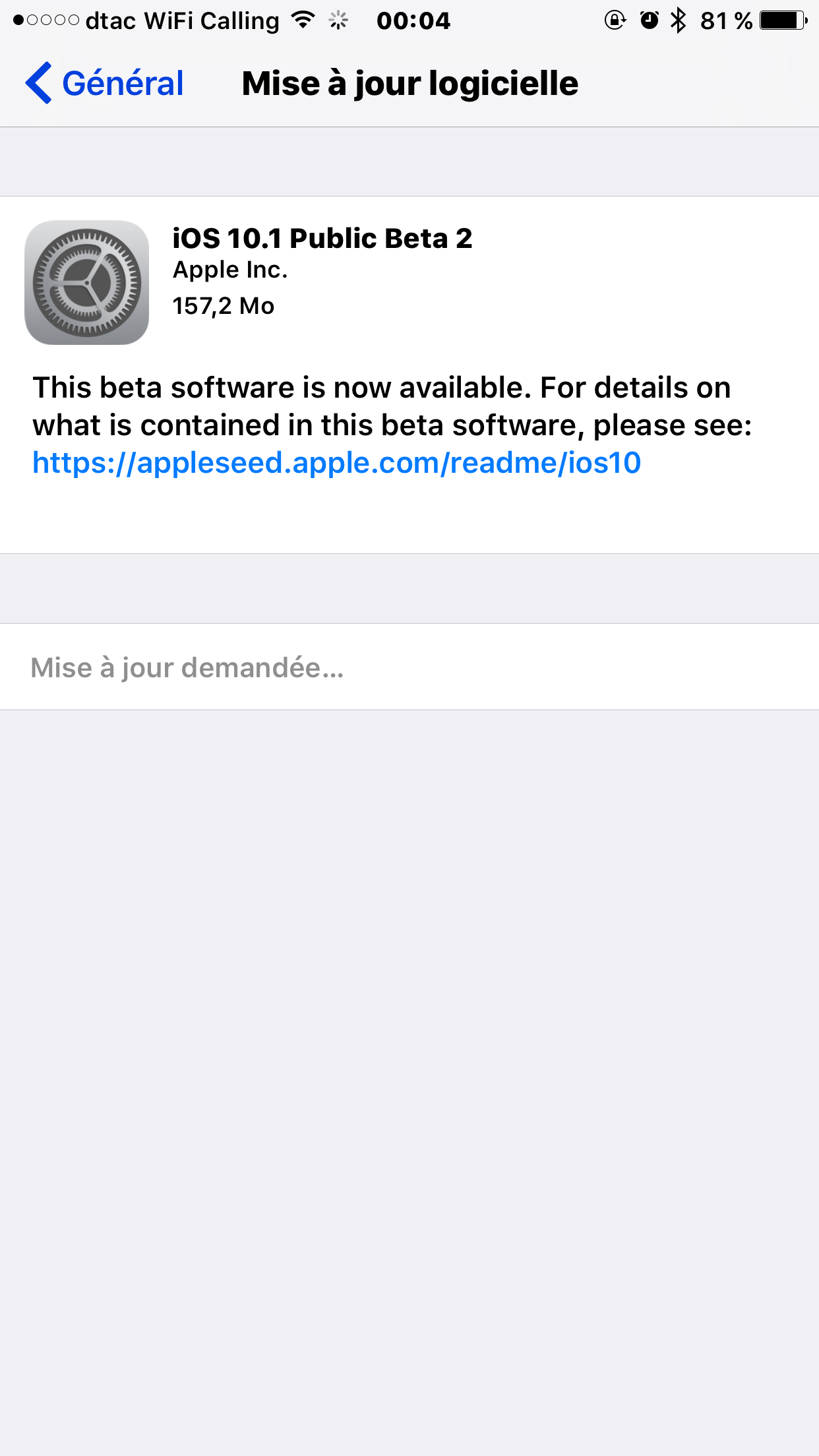Tap the Apple Inc. developer label
The image size is (819, 1456).
click(x=230, y=270)
